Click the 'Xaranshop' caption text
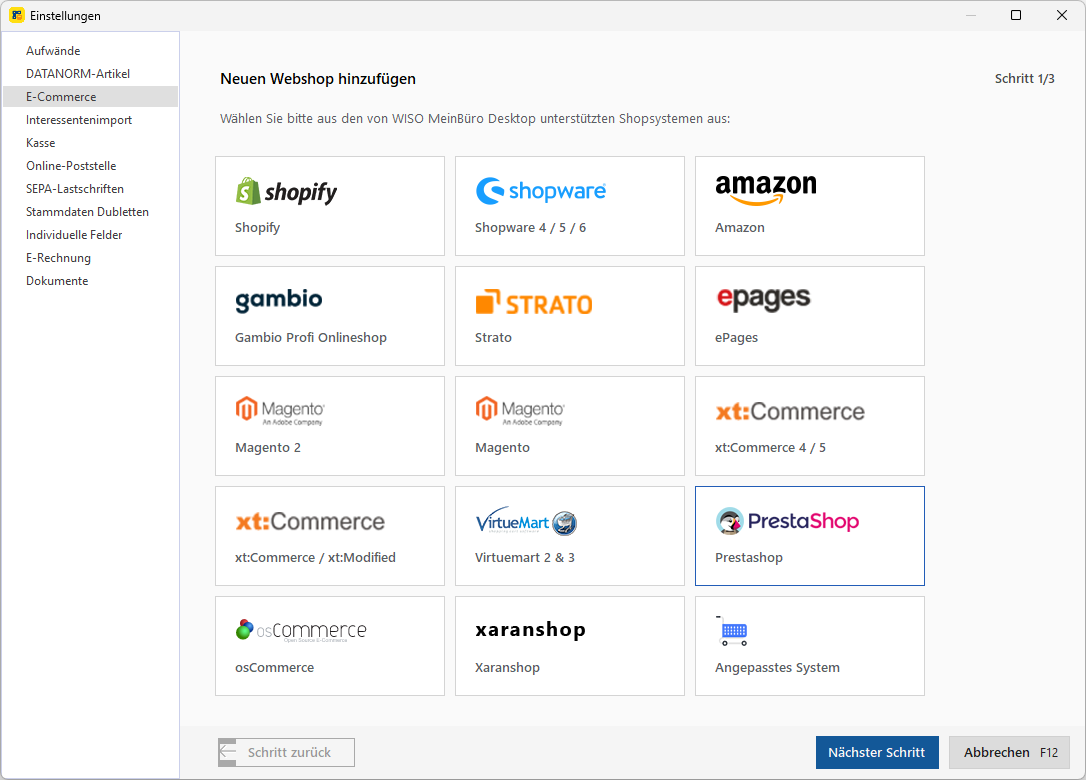1086x780 pixels. click(507, 668)
